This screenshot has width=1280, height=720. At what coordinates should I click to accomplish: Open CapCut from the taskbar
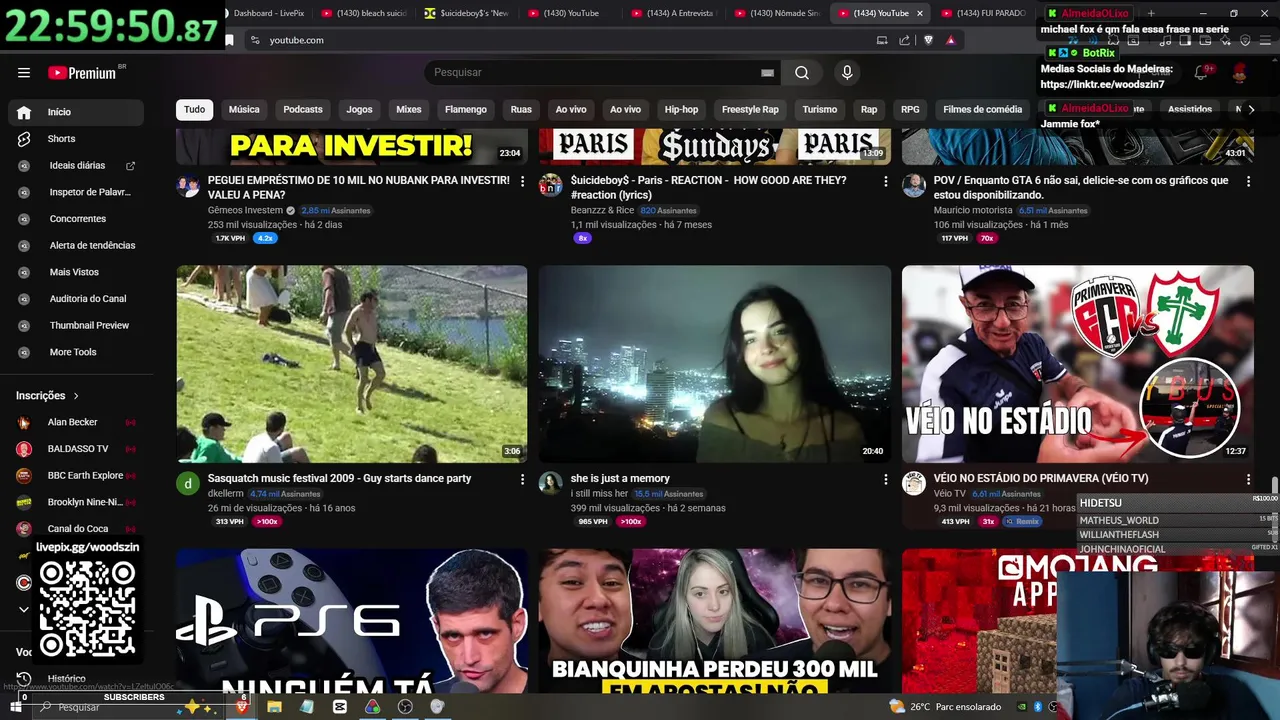(x=340, y=706)
